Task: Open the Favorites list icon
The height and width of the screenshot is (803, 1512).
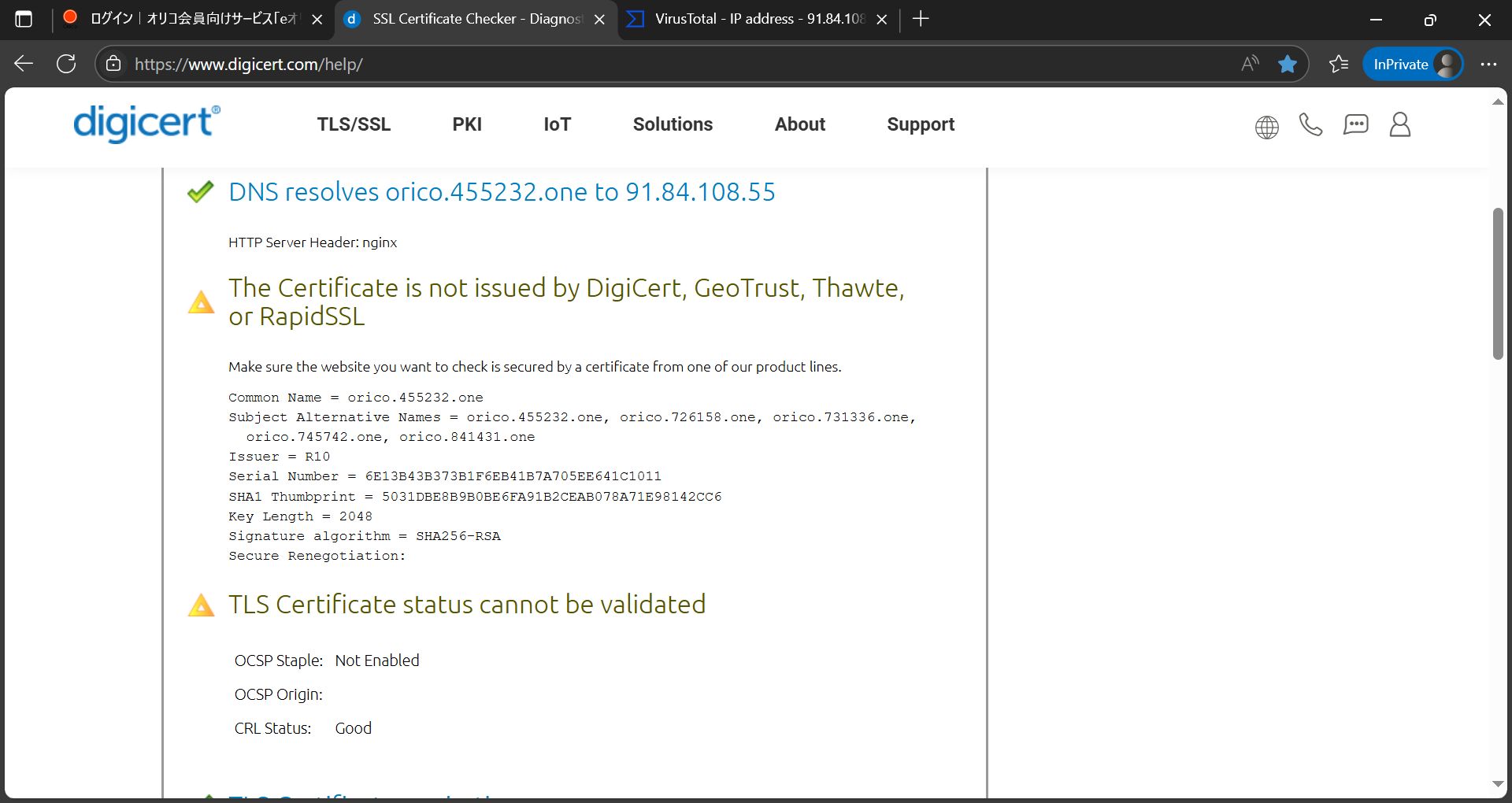Action: (1339, 64)
